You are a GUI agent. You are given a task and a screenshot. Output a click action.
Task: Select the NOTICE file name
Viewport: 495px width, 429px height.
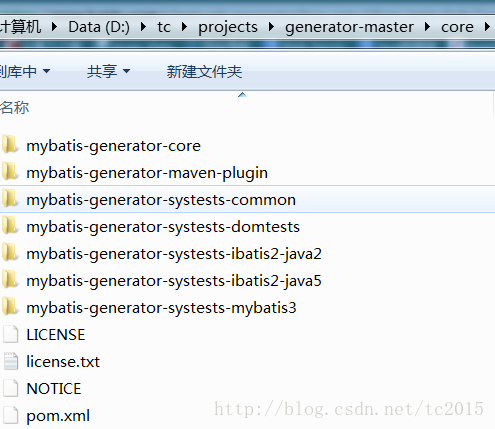pyautogui.click(x=54, y=389)
